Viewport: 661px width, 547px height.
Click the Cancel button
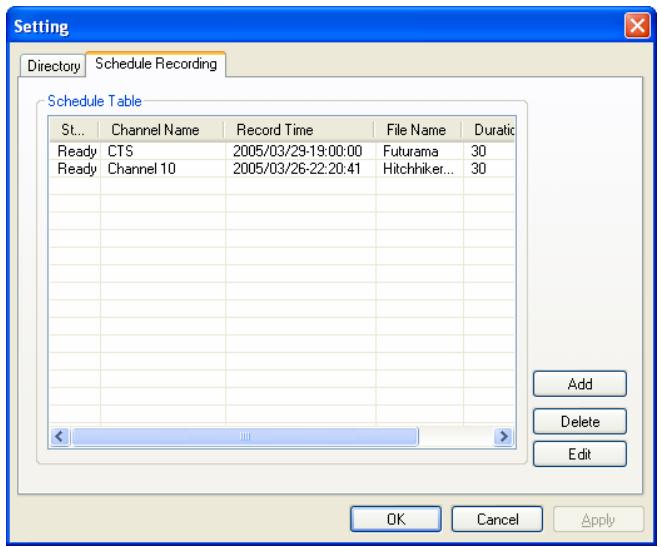coord(497,519)
